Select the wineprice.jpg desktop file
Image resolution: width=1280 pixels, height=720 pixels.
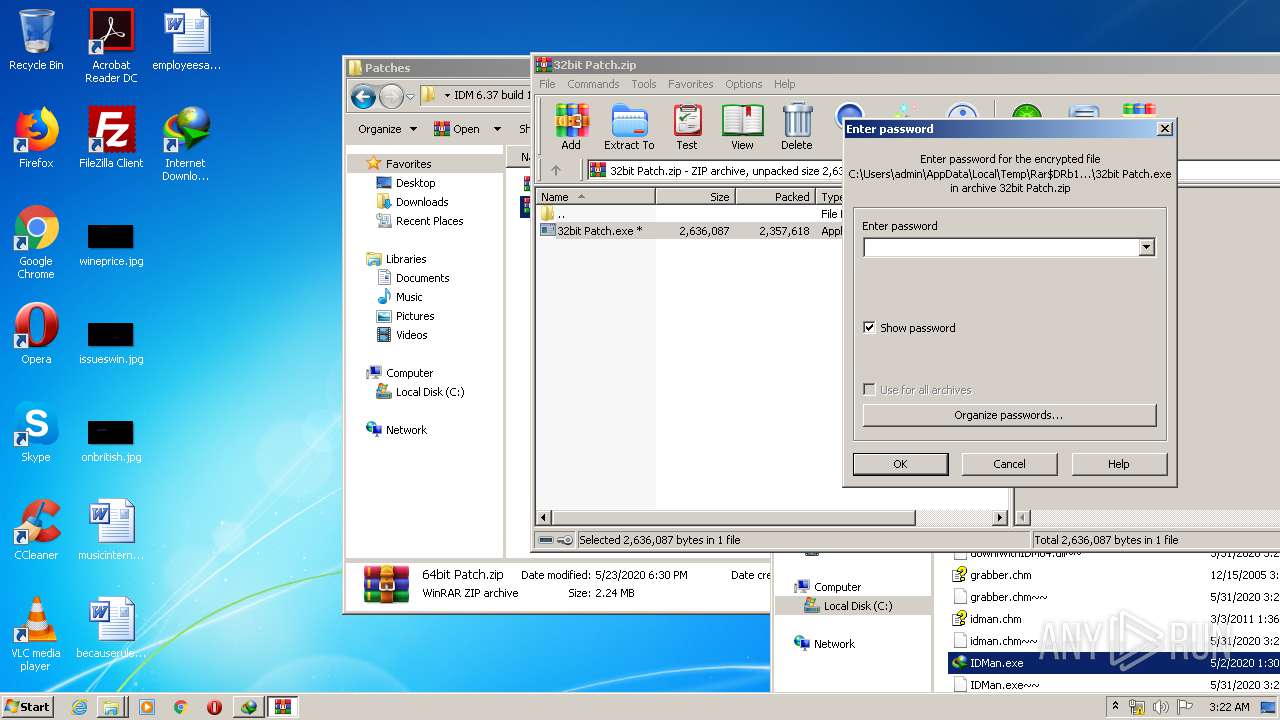(x=111, y=245)
